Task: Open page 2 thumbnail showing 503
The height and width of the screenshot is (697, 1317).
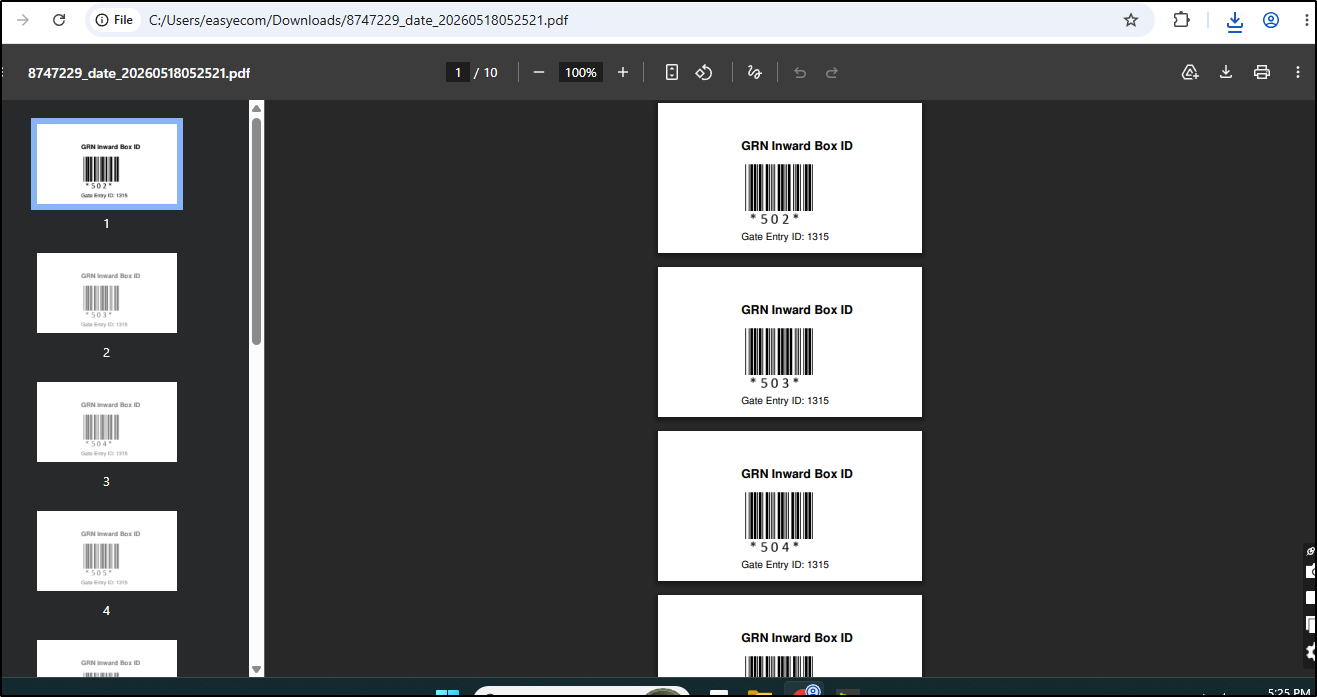Action: pos(107,293)
